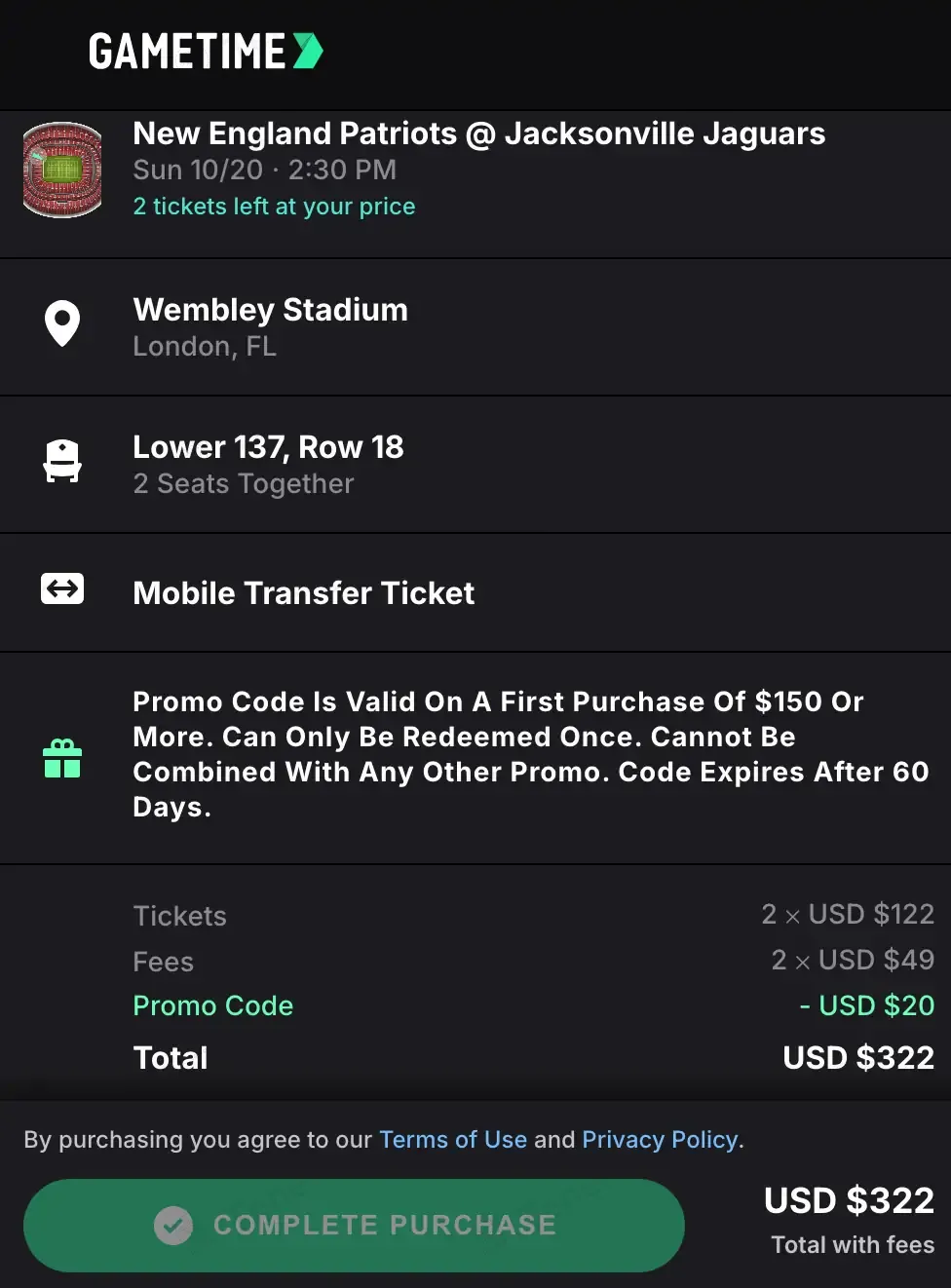Click the Gametime green arrow emblem
Viewport: 951px width, 1288px height.
pyautogui.click(x=308, y=52)
